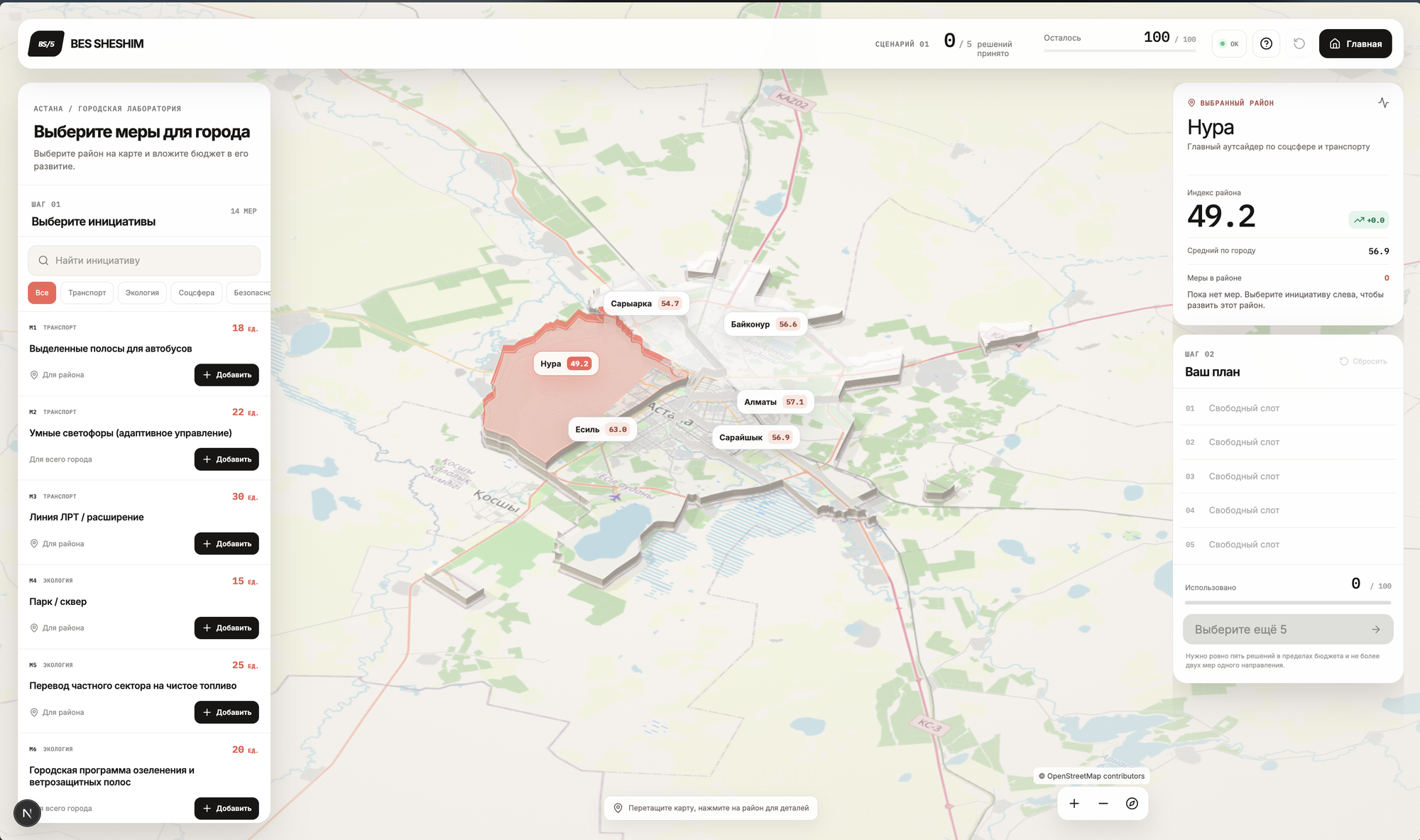Select Сарыарка district label on map
The width and height of the screenshot is (1420, 840).
645,303
